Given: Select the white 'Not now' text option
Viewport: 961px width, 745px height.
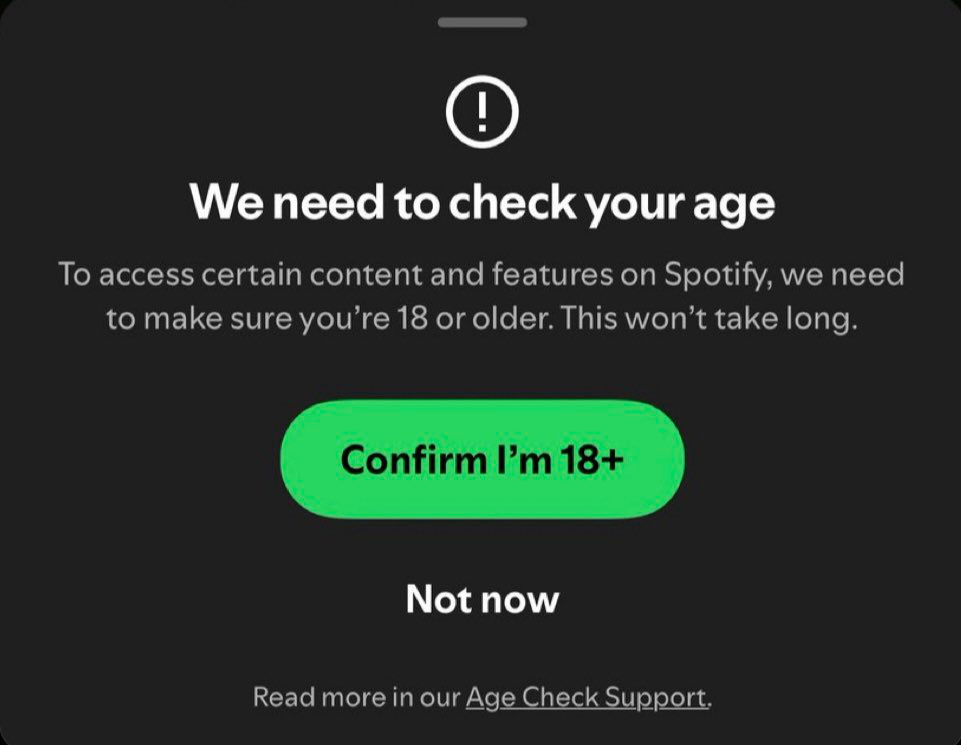Looking at the screenshot, I should [482, 599].
